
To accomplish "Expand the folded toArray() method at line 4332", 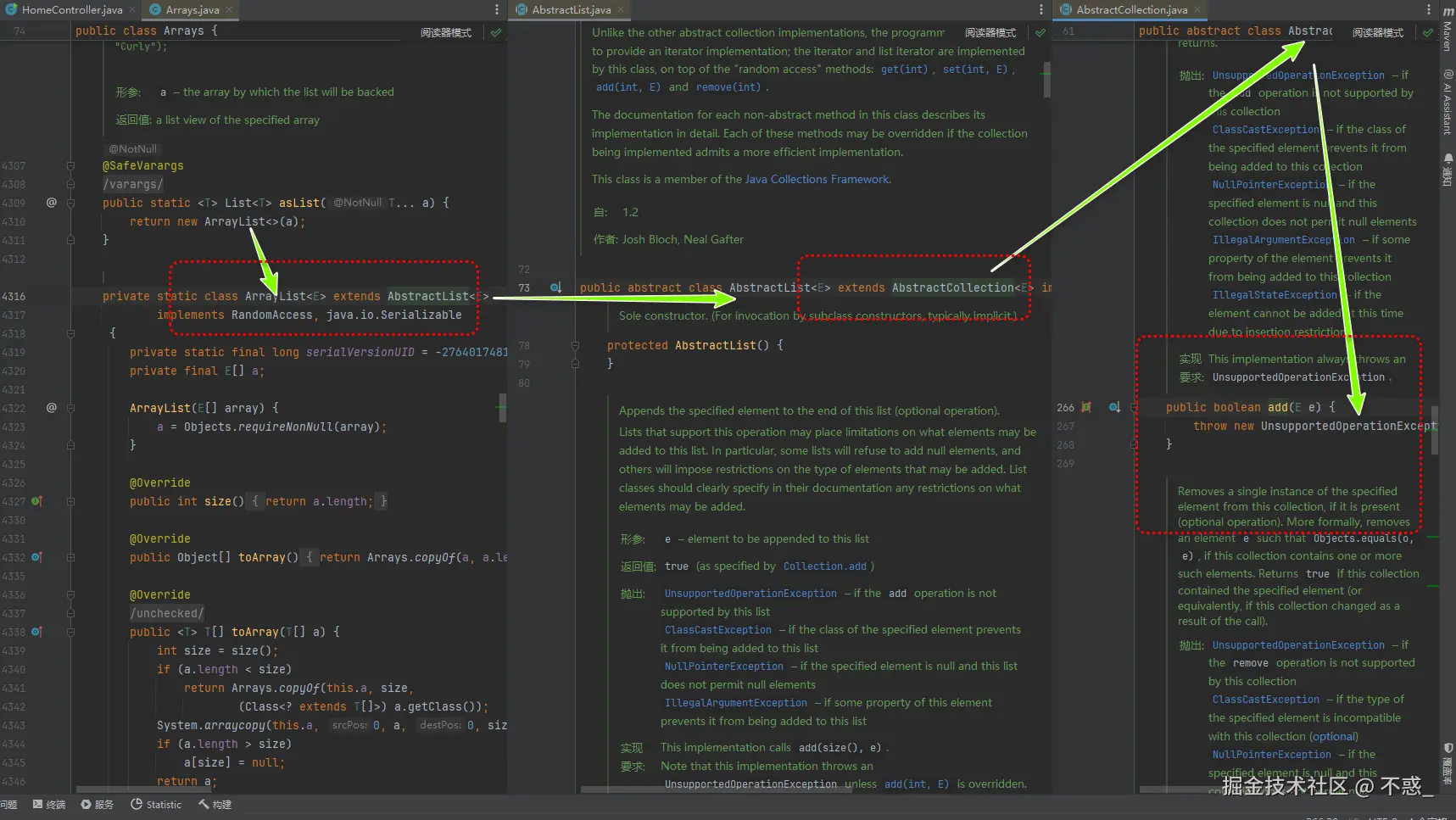I will [x=70, y=557].
